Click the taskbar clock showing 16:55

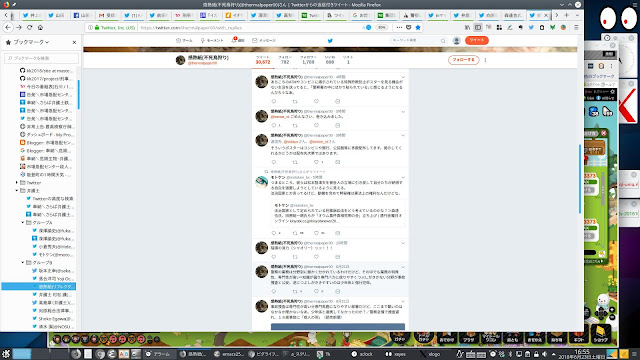(582, 354)
